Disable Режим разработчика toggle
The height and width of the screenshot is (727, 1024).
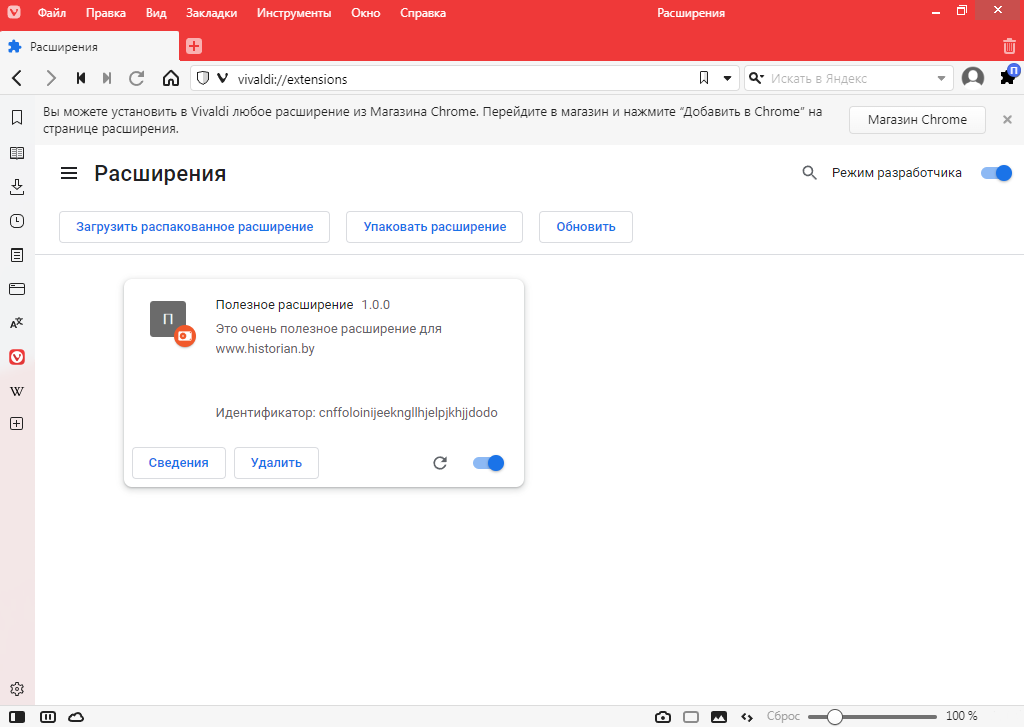tap(996, 173)
